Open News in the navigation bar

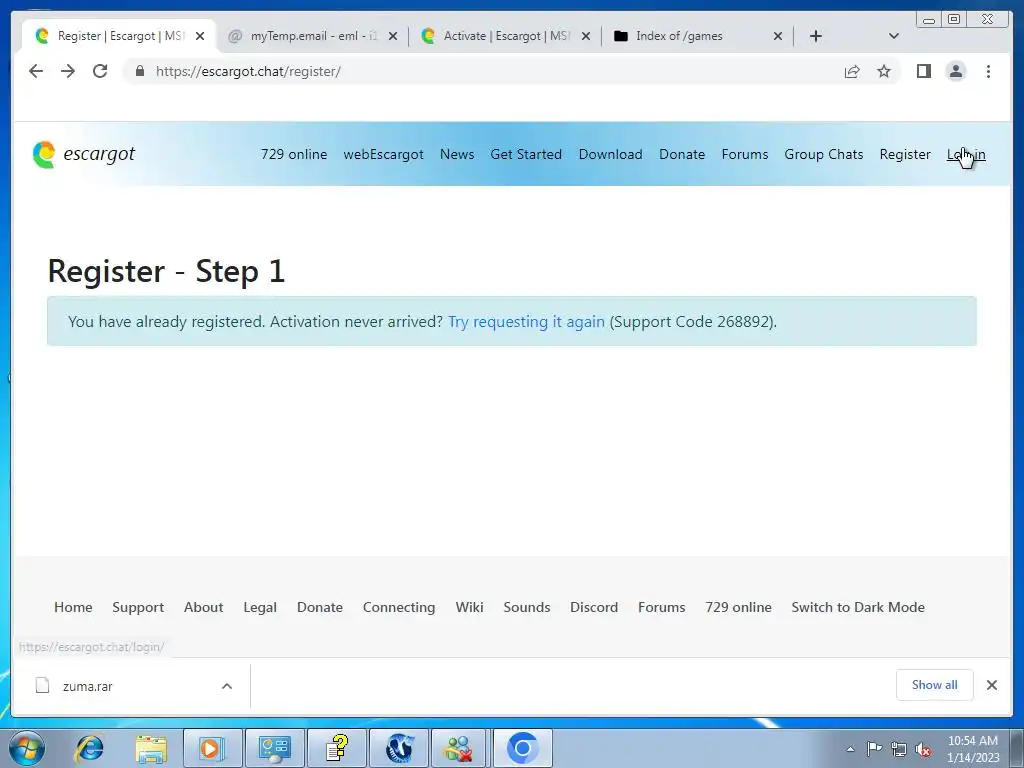coord(457,154)
